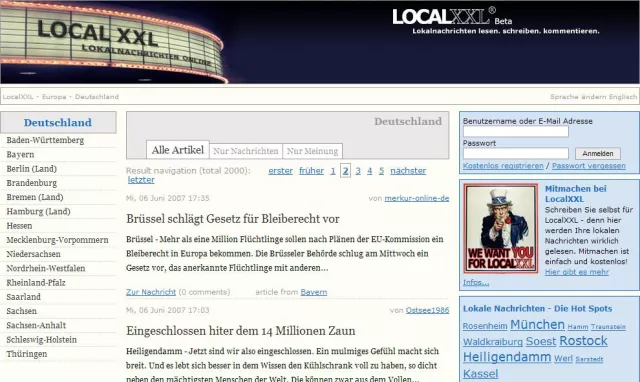Click LocalXXL in the breadcrumb

pos(18,97)
